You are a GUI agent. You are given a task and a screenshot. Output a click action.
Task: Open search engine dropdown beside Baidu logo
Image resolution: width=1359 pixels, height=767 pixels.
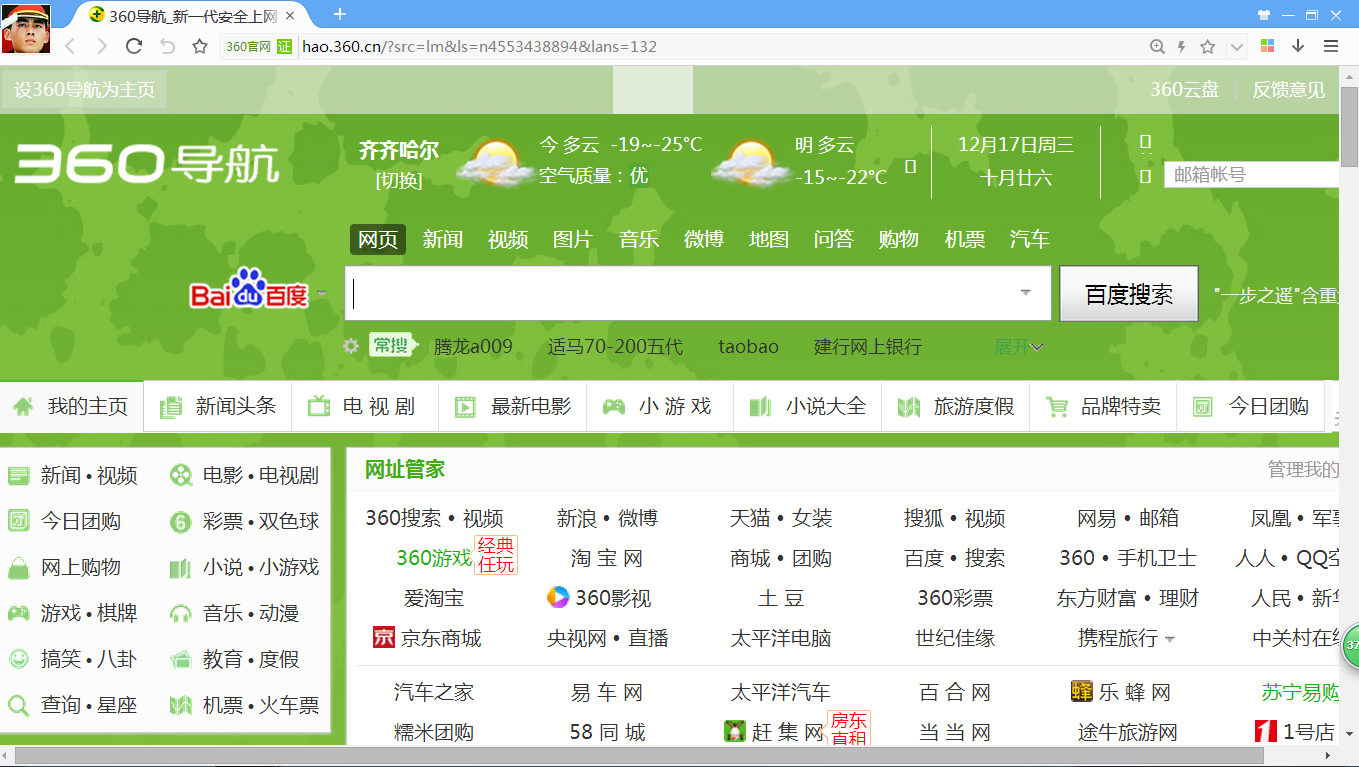pyautogui.click(x=322, y=294)
